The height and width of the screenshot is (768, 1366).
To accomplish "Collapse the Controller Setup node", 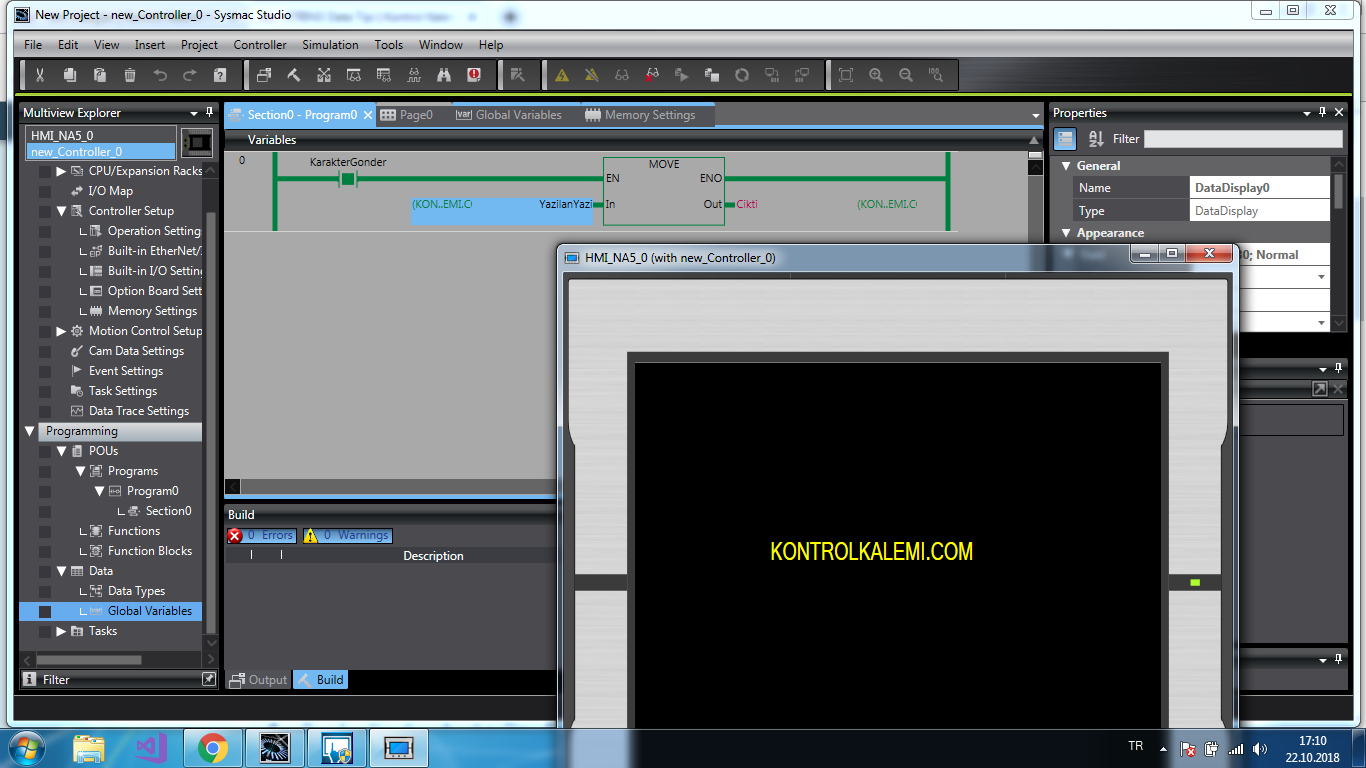I will 61,211.
